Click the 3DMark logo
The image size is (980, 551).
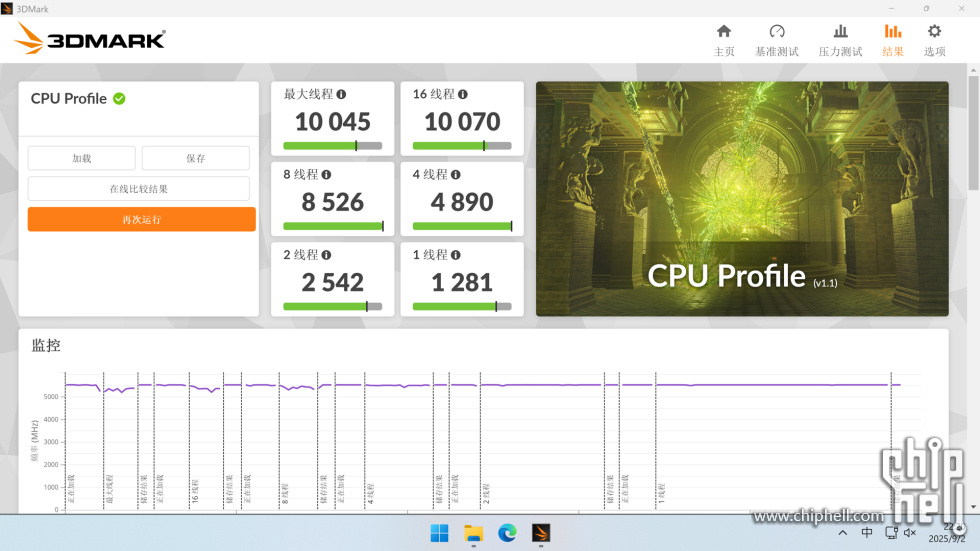click(x=90, y=39)
